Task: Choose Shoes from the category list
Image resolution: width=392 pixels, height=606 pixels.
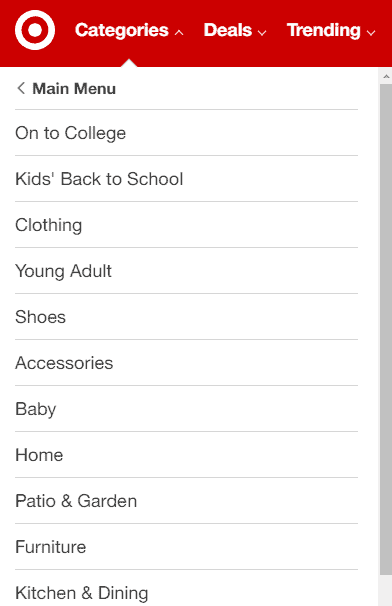Action: (x=186, y=317)
